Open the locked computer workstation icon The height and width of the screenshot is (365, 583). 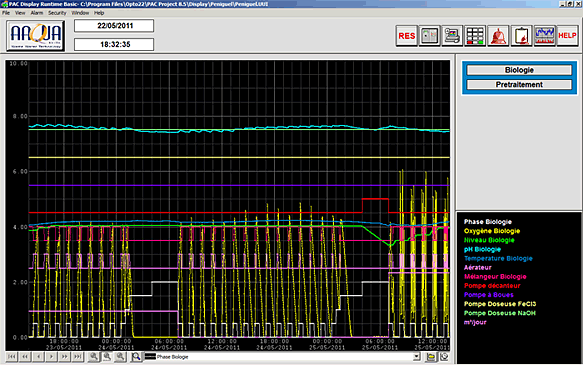coord(452,36)
